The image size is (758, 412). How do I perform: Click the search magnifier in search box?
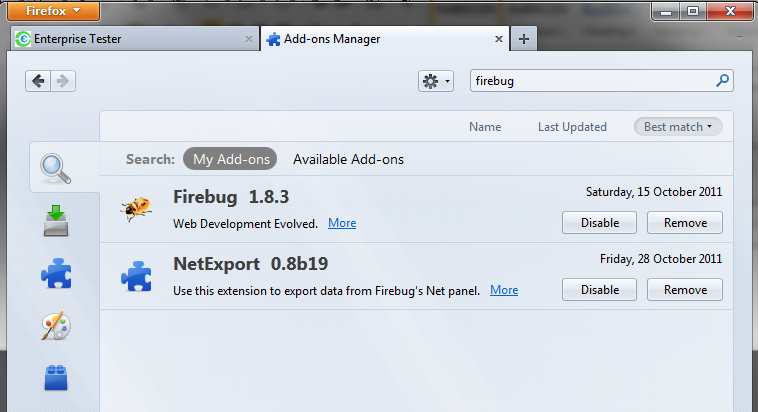pos(722,81)
